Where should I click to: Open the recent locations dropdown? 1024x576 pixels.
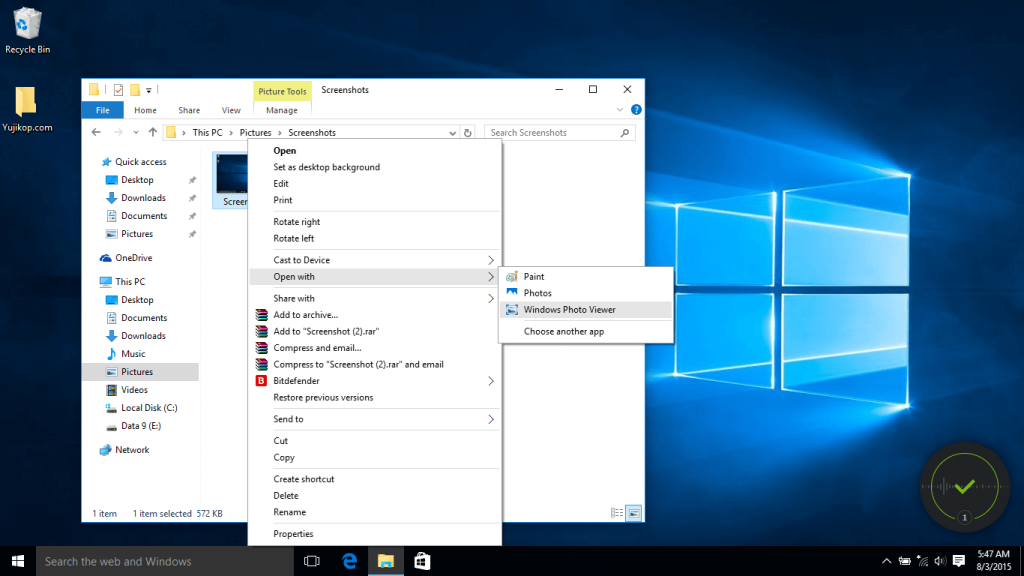(x=136, y=133)
